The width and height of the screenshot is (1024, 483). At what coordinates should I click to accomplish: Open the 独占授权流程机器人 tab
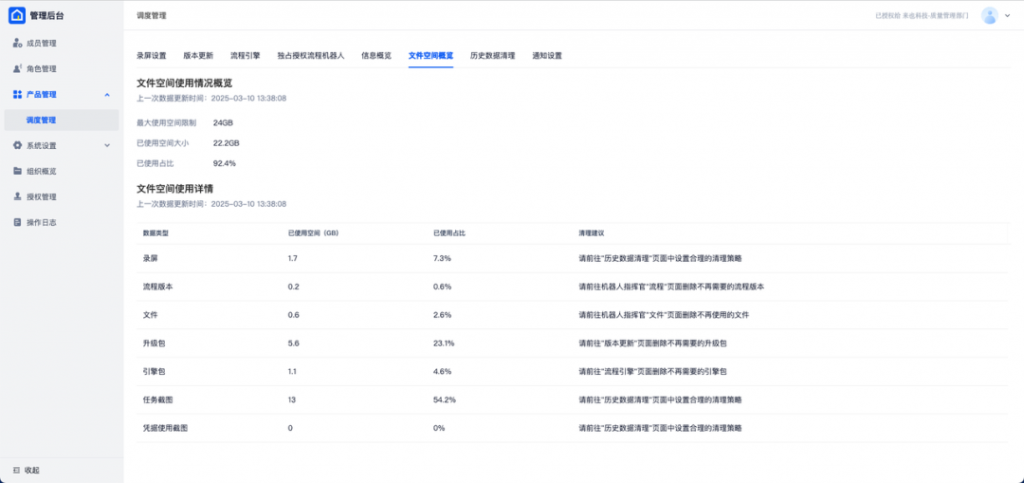[x=310, y=55]
